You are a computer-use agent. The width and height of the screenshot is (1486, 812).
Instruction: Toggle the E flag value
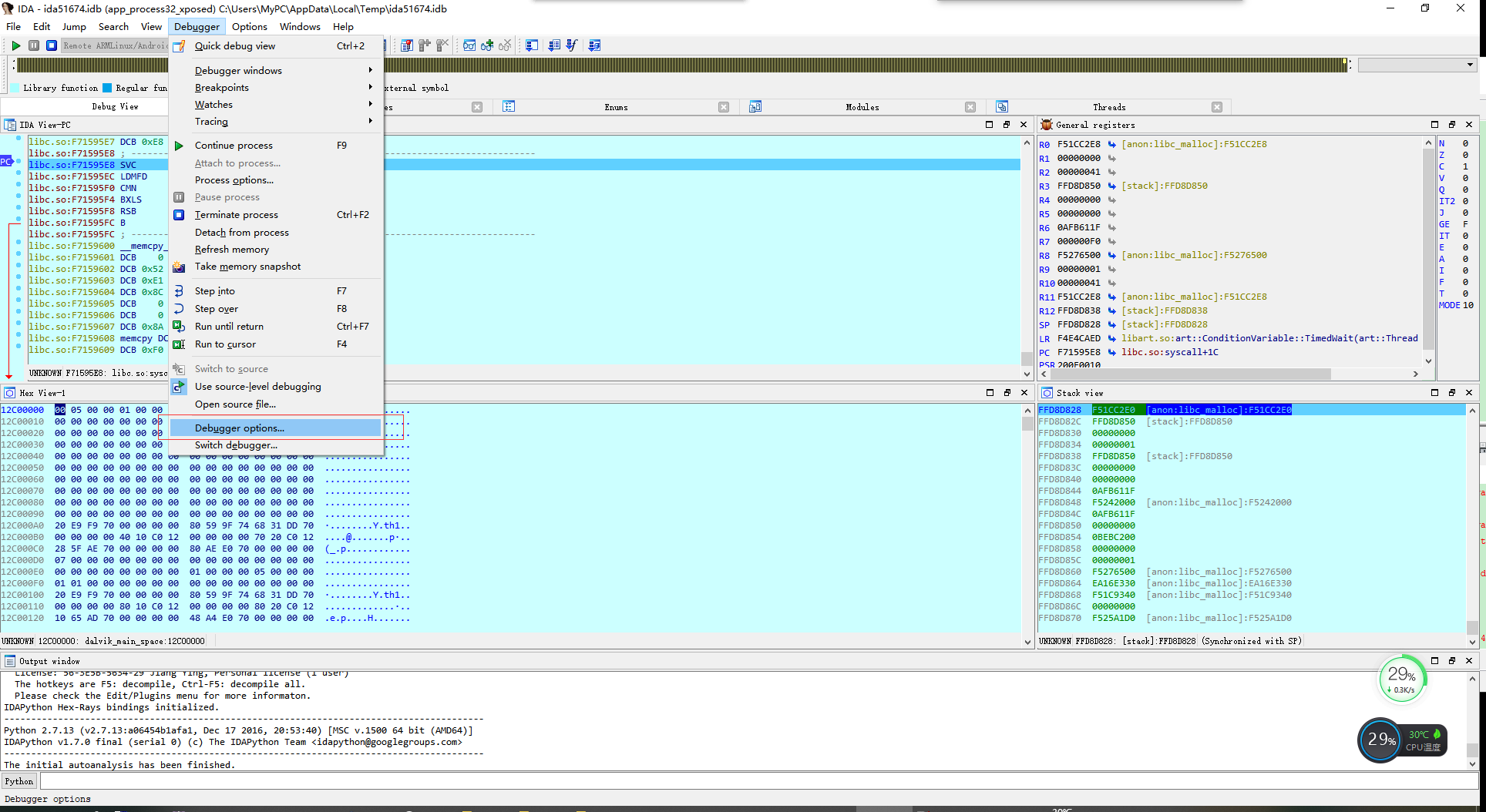coord(1465,247)
